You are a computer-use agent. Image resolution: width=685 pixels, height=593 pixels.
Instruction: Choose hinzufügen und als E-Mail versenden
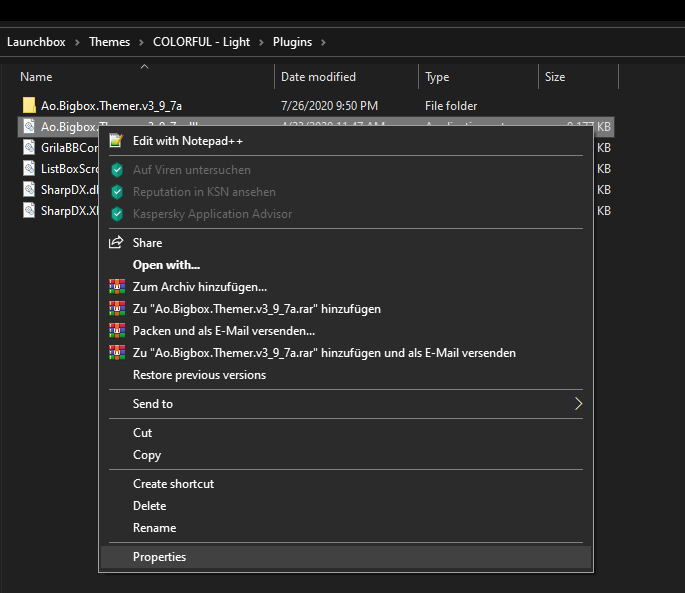pyautogui.click(x=346, y=353)
